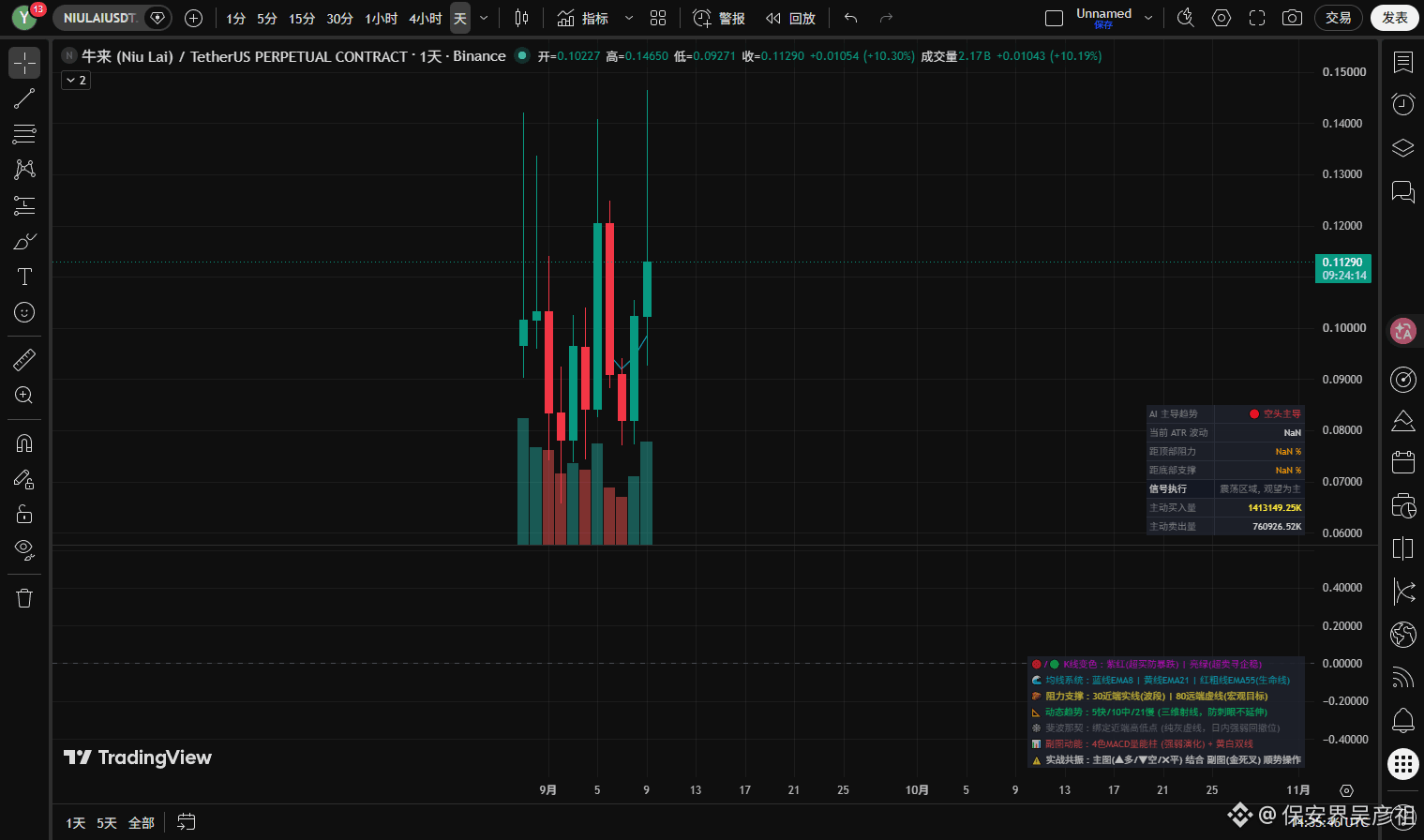Open the NIULAIUSDT symbol search field
Viewport: 1424px width, 840px height.
click(99, 18)
